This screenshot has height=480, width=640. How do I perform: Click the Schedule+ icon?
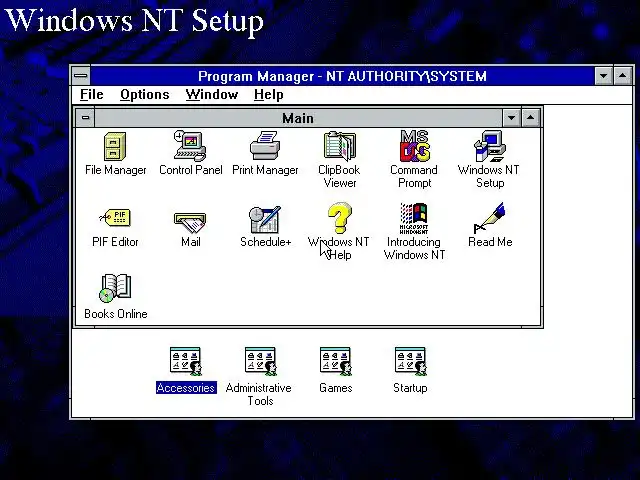click(x=265, y=219)
